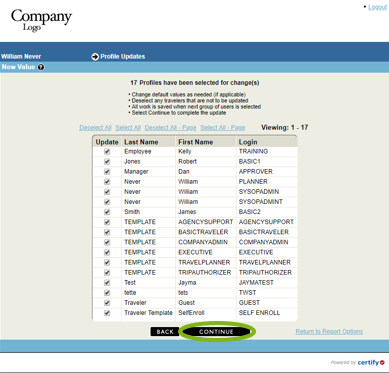Toggle the checkbox for Traveler Guest
This screenshot has width=389, height=373.
[107, 303]
